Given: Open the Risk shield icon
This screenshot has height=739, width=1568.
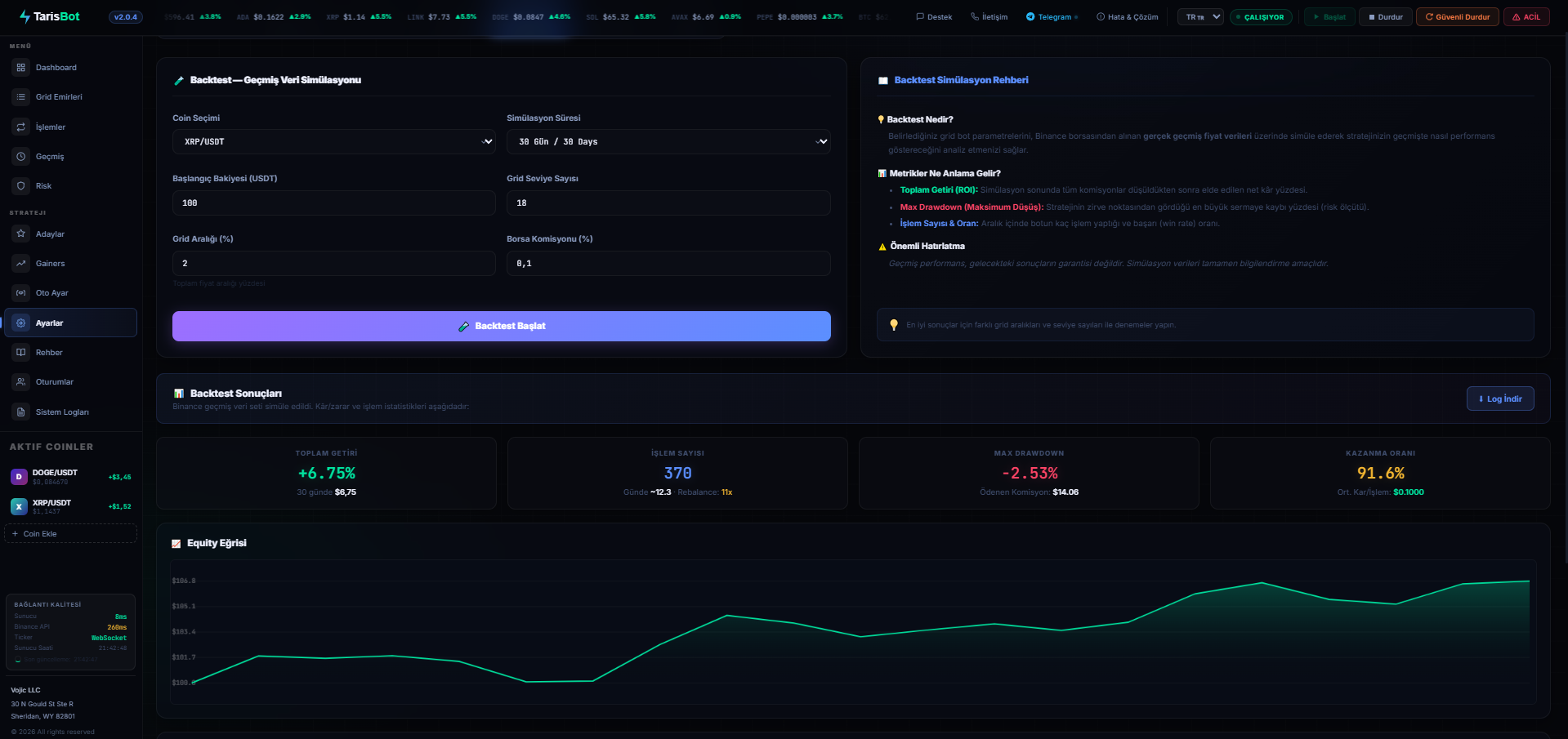Looking at the screenshot, I should [21, 186].
